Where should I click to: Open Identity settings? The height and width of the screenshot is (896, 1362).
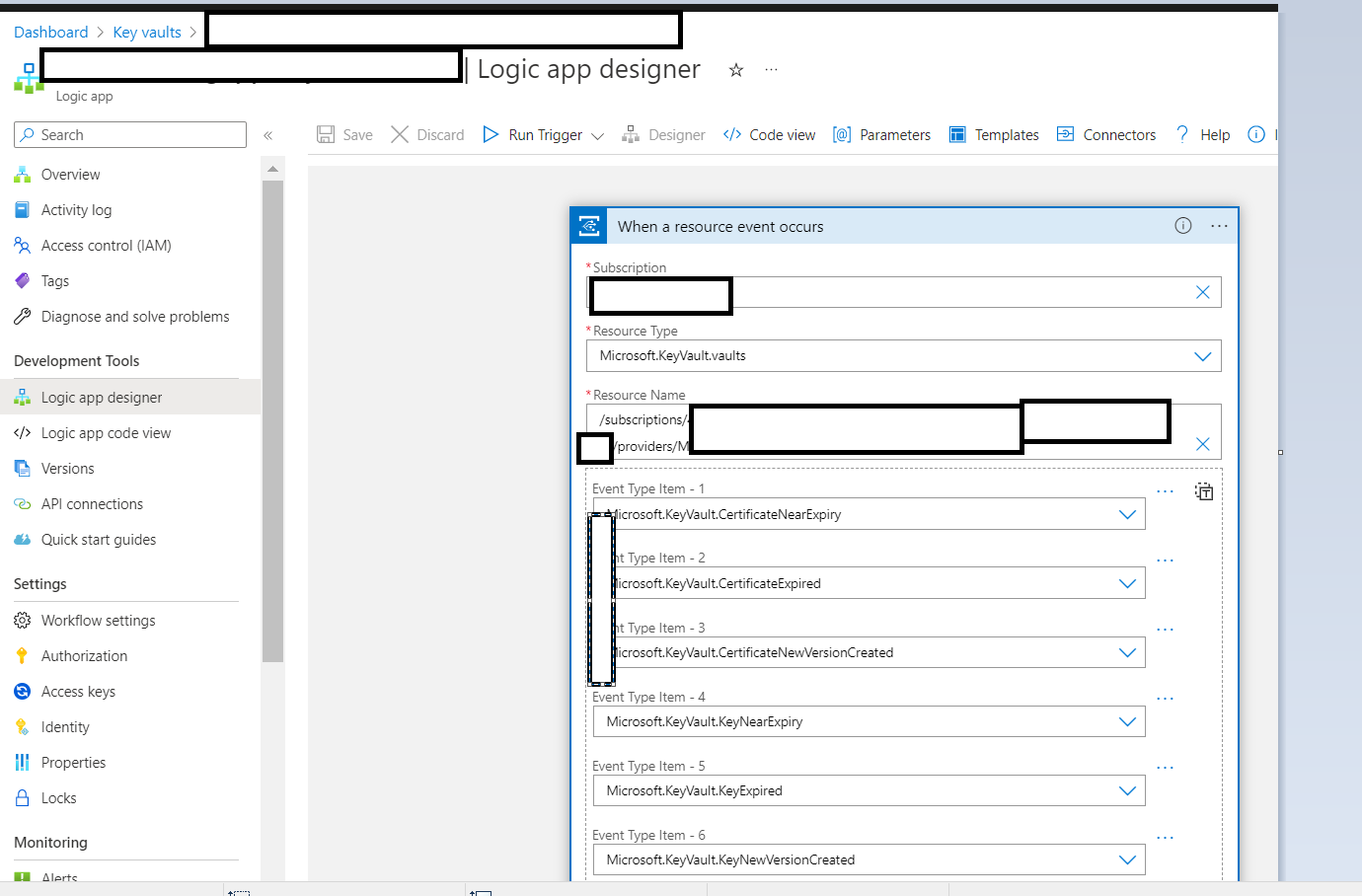pos(65,727)
